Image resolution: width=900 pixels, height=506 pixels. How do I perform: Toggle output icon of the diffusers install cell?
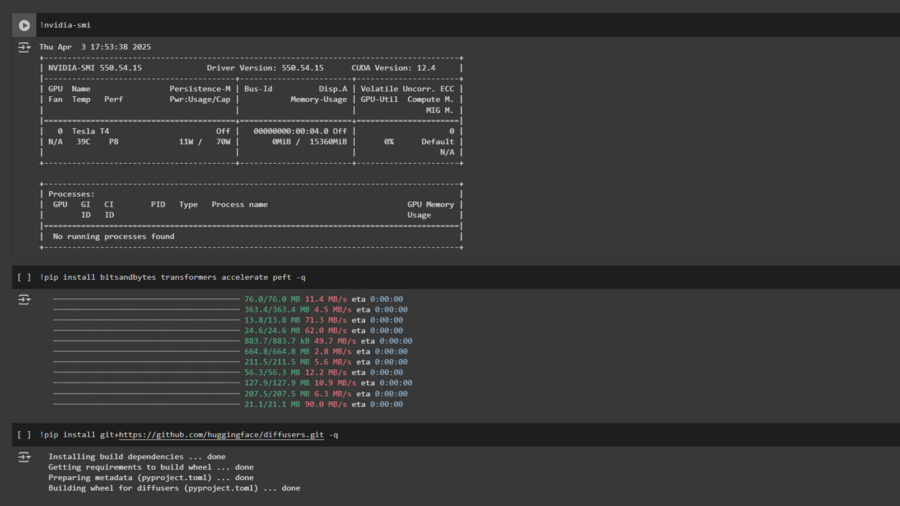tap(24, 457)
